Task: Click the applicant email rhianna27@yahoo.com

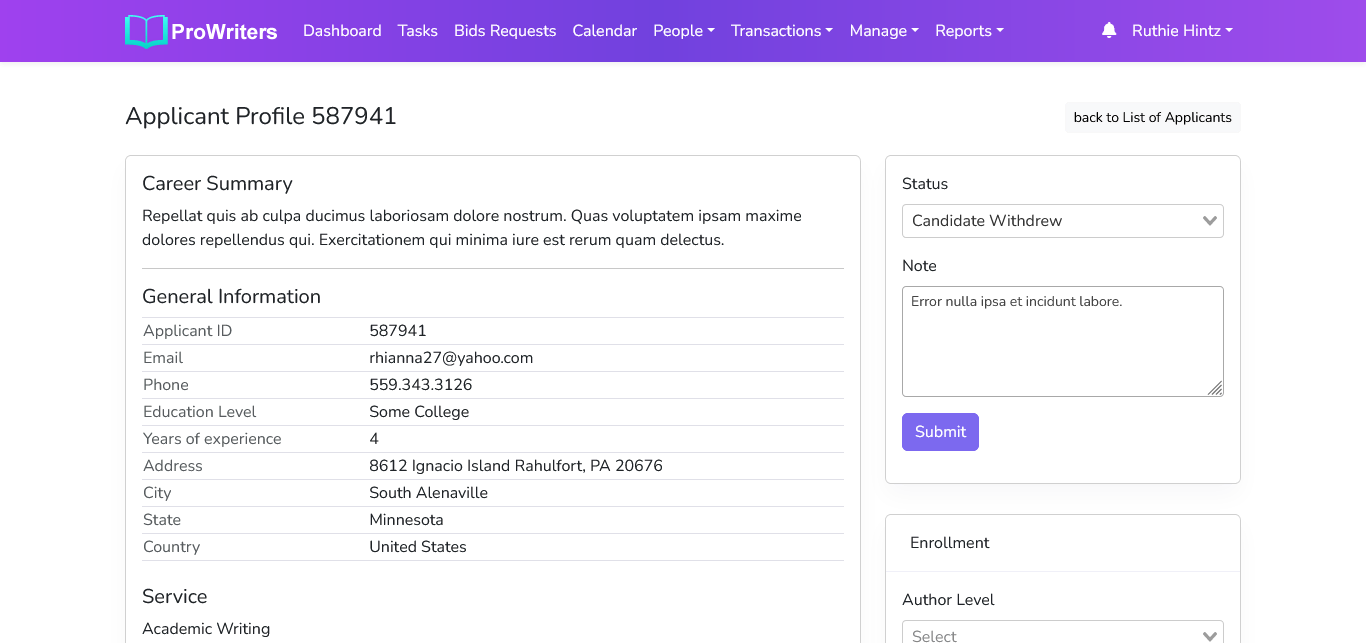Action: [451, 358]
